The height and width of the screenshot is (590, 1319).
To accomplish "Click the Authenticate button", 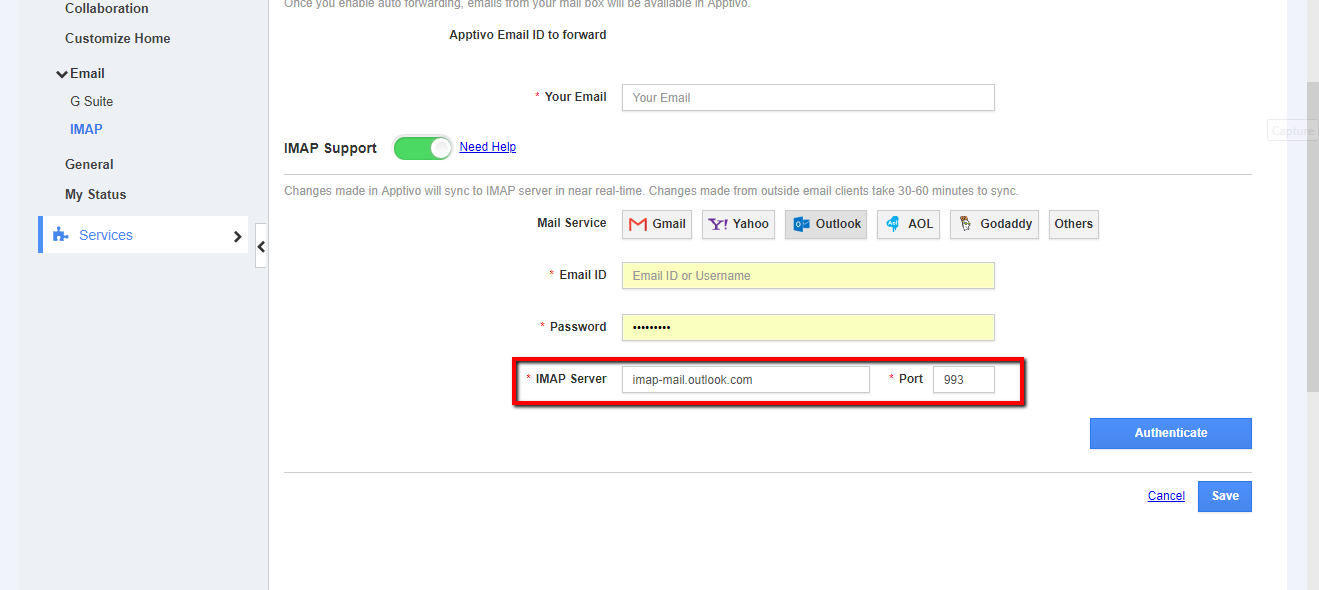I will pos(1170,433).
